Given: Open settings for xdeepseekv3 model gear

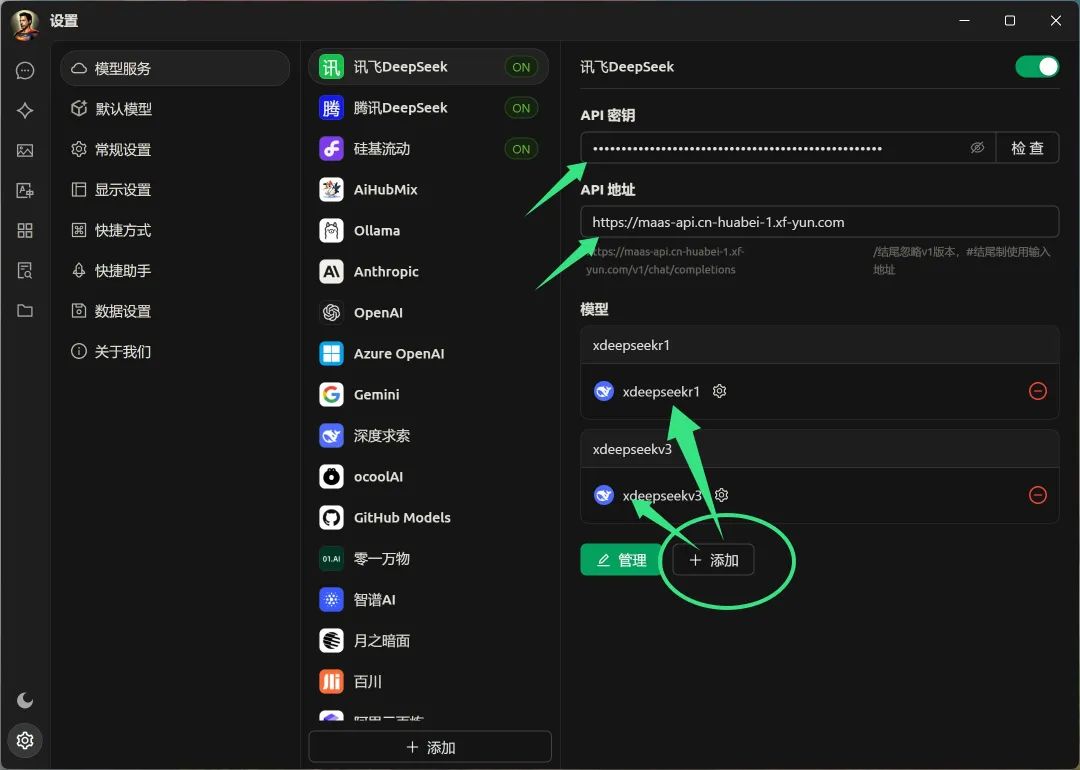Looking at the screenshot, I should 722,495.
